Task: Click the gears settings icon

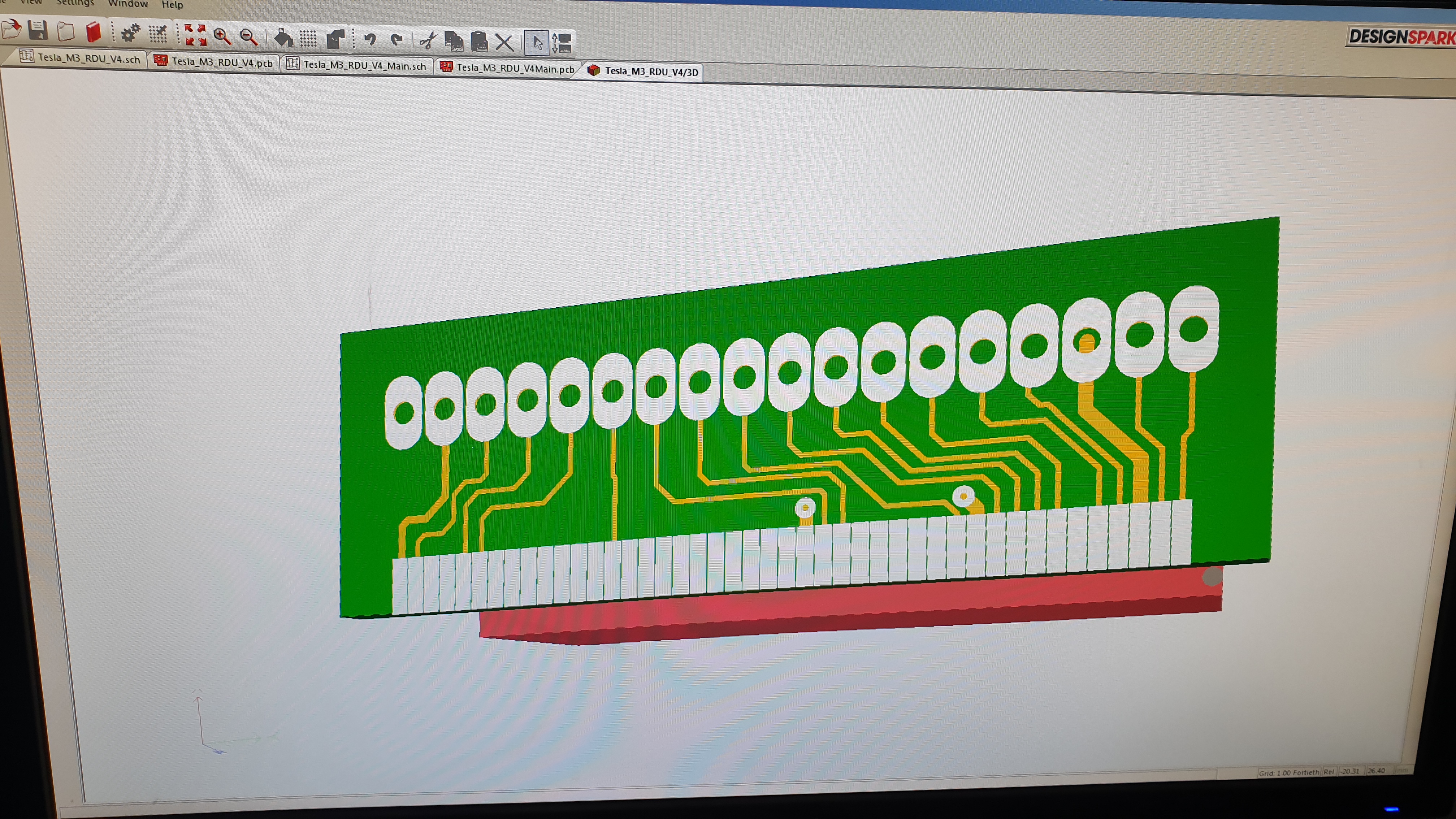Action: pos(131,33)
